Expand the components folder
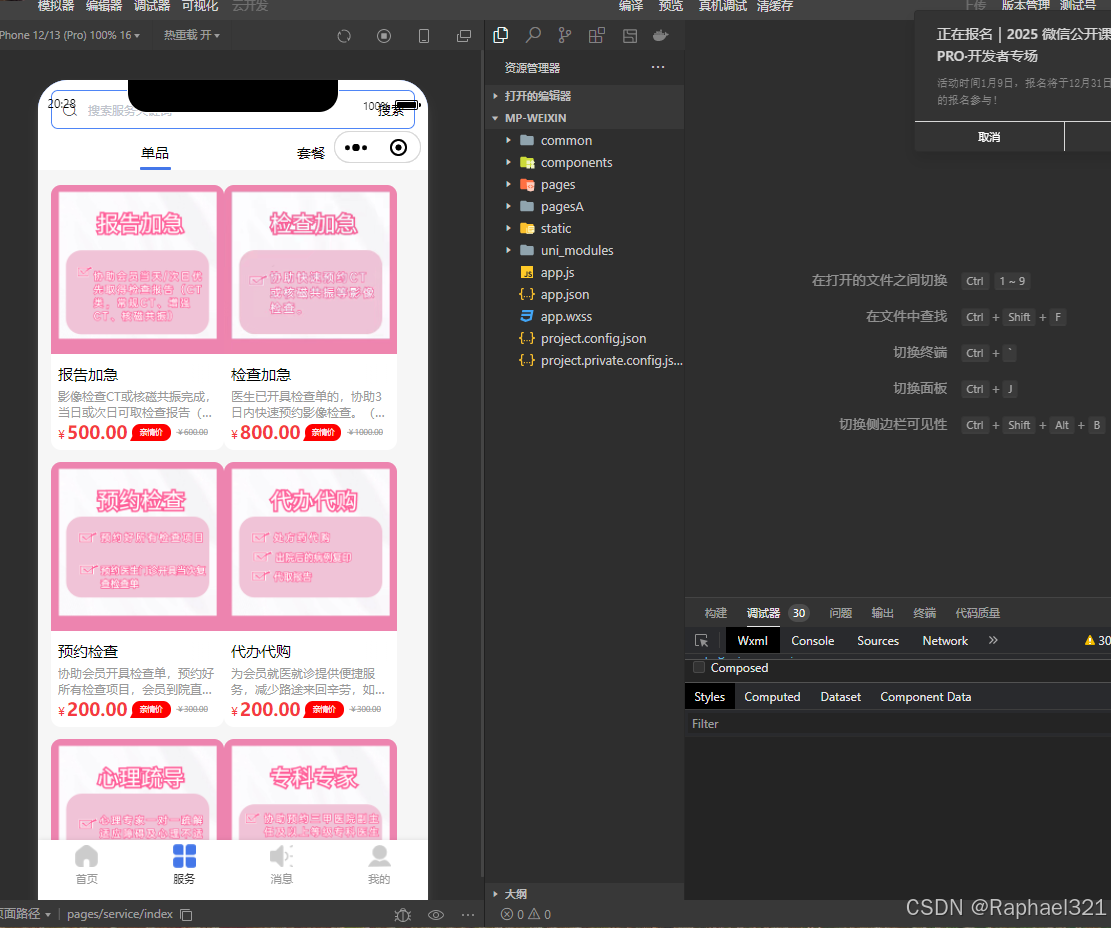The width and height of the screenshot is (1111, 928). [x=585, y=162]
